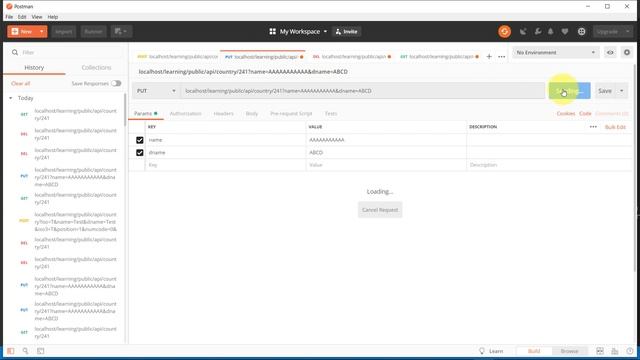This screenshot has width=640, height=360.
Task: Switch to the History tab
Action: 34,67
